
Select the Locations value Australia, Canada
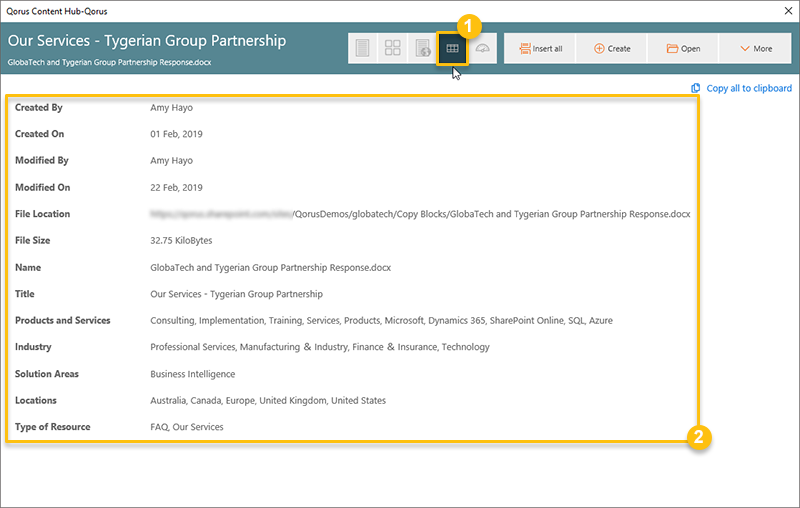(268, 401)
